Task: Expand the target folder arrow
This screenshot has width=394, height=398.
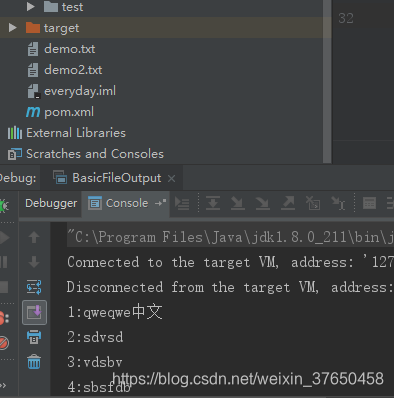Action: pos(13,28)
